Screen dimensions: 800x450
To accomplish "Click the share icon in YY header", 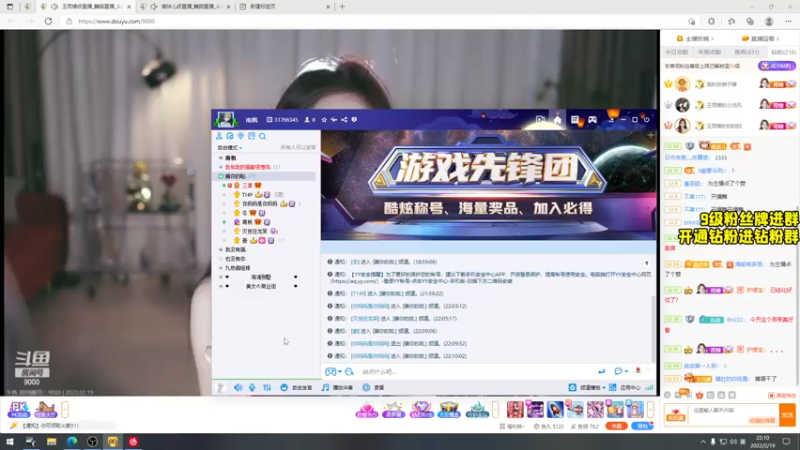I will [344, 120].
